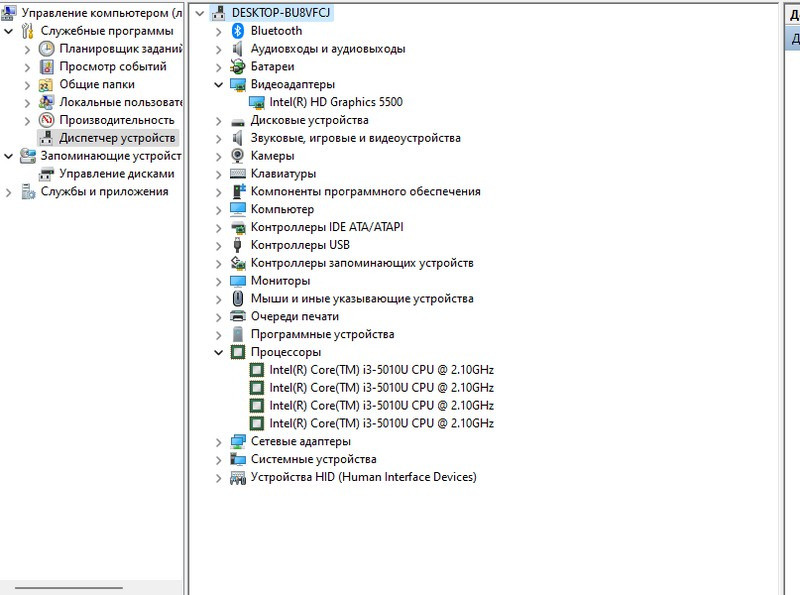The height and width of the screenshot is (595, 800).
Task: Collapse the DESKTOP-BU8VFCJ root node
Action: 199,13
